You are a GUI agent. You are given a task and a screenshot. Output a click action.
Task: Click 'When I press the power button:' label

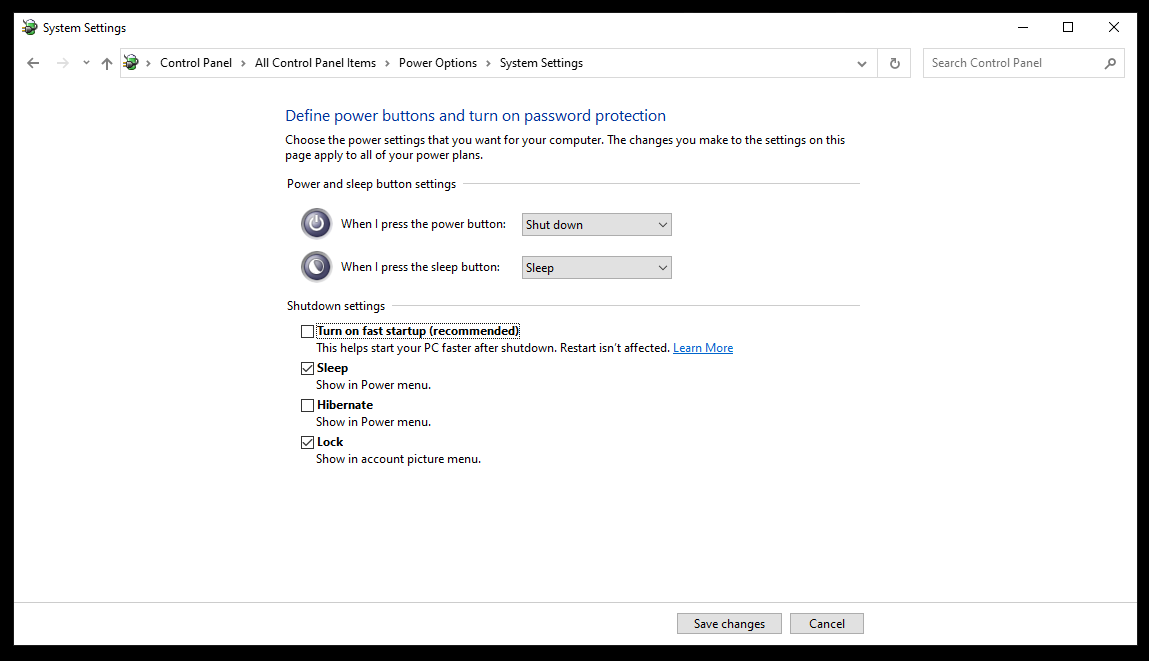coord(423,224)
